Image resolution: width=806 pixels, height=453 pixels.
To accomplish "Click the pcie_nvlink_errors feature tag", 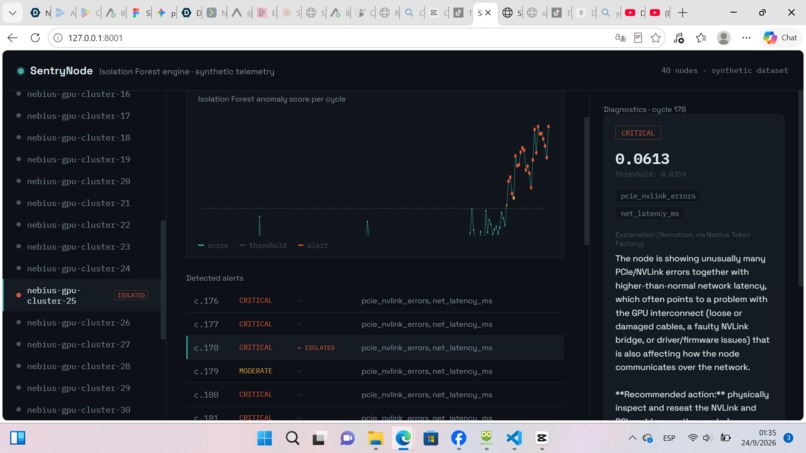I will (x=657, y=196).
